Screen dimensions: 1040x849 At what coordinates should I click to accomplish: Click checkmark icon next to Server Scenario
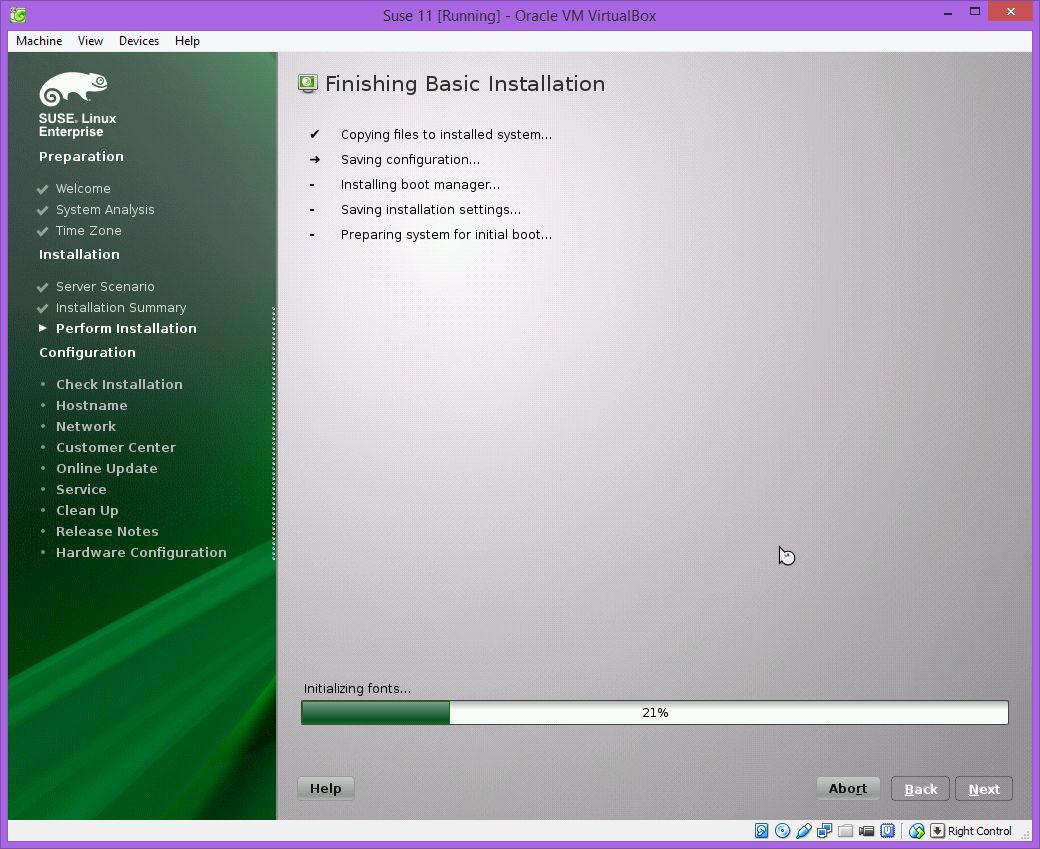click(42, 287)
